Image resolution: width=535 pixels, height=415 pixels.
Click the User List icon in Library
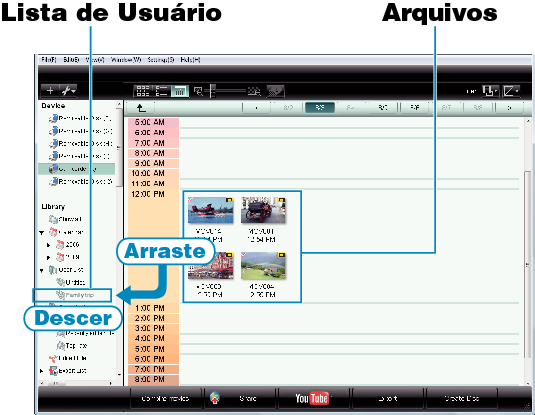pyautogui.click(x=53, y=270)
